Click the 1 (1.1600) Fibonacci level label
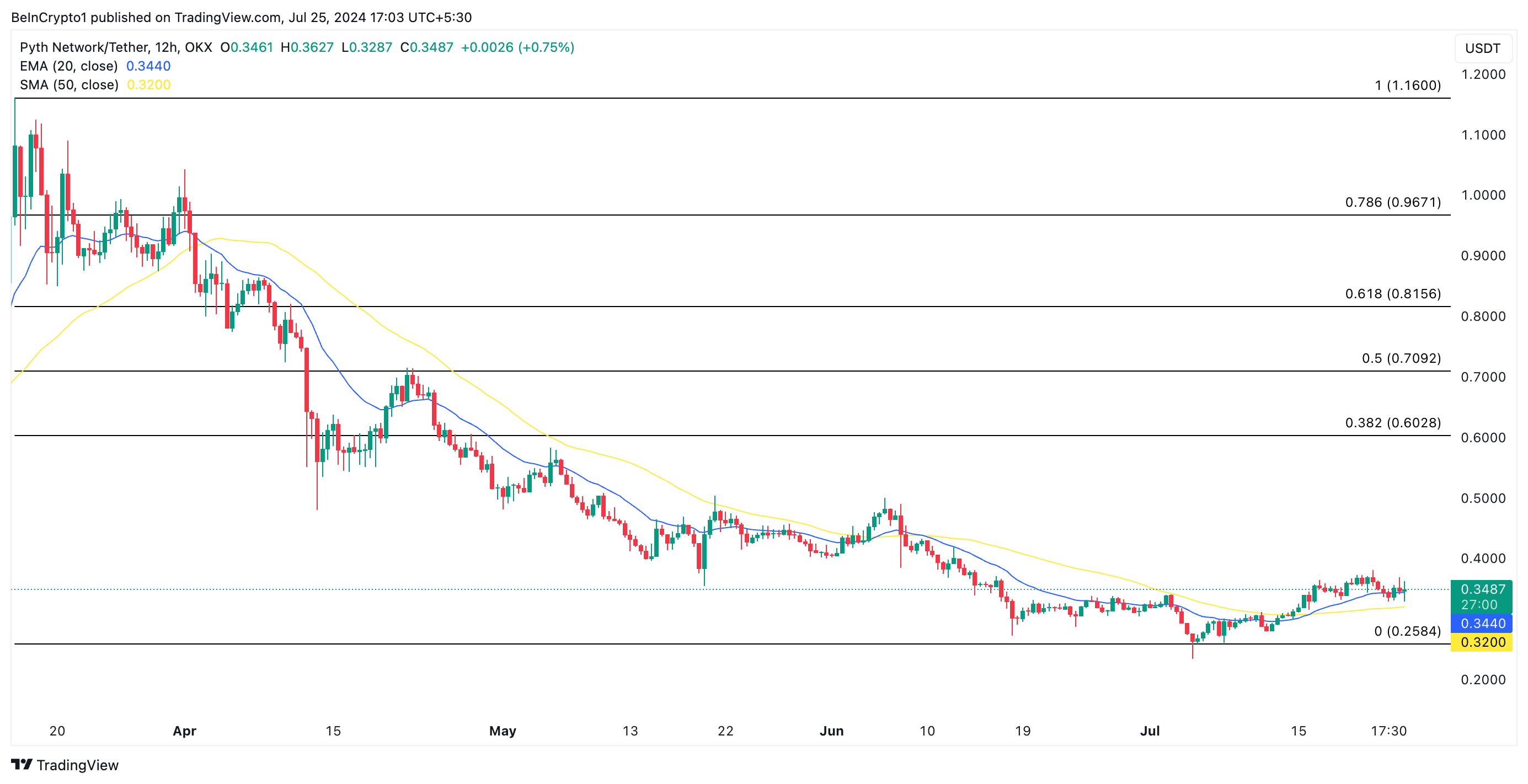1528x784 pixels. 1407,85
